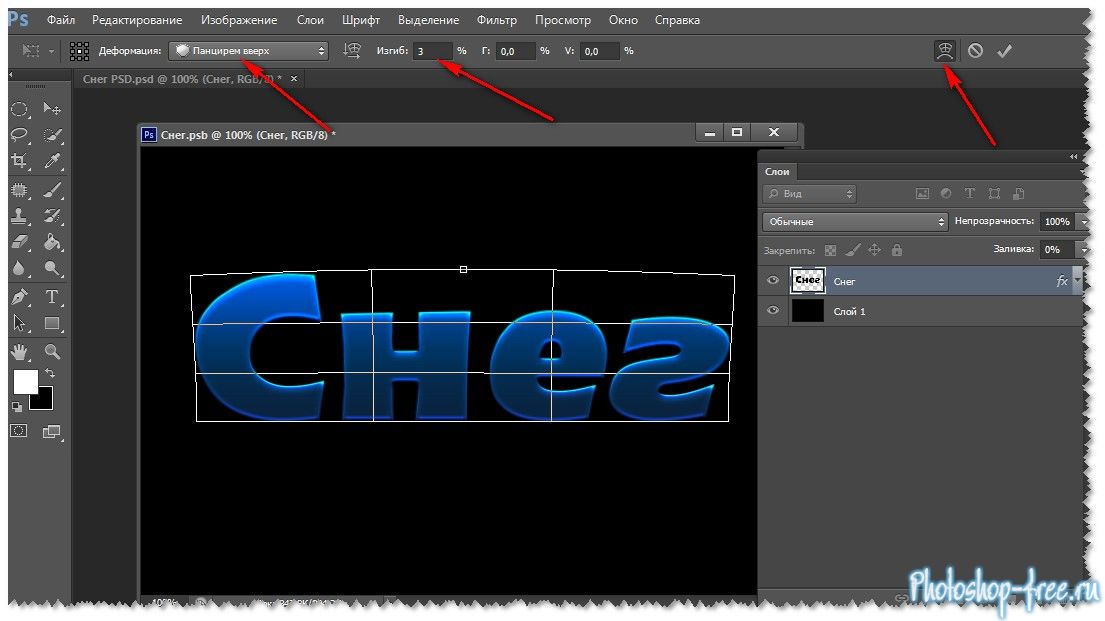Open the Деформация warp style dropdown
The image size is (1105, 621).
(x=248, y=51)
